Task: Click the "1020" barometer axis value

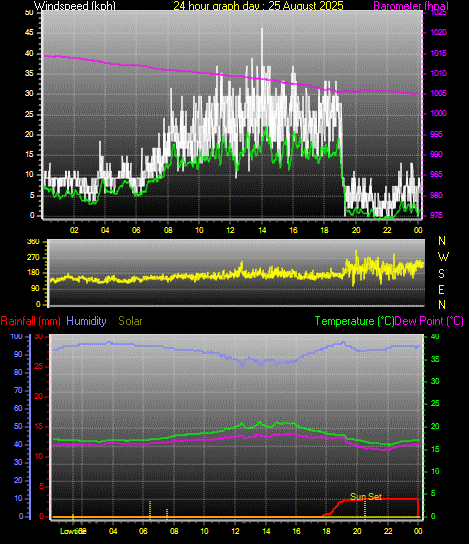Action: pyautogui.click(x=438, y=33)
